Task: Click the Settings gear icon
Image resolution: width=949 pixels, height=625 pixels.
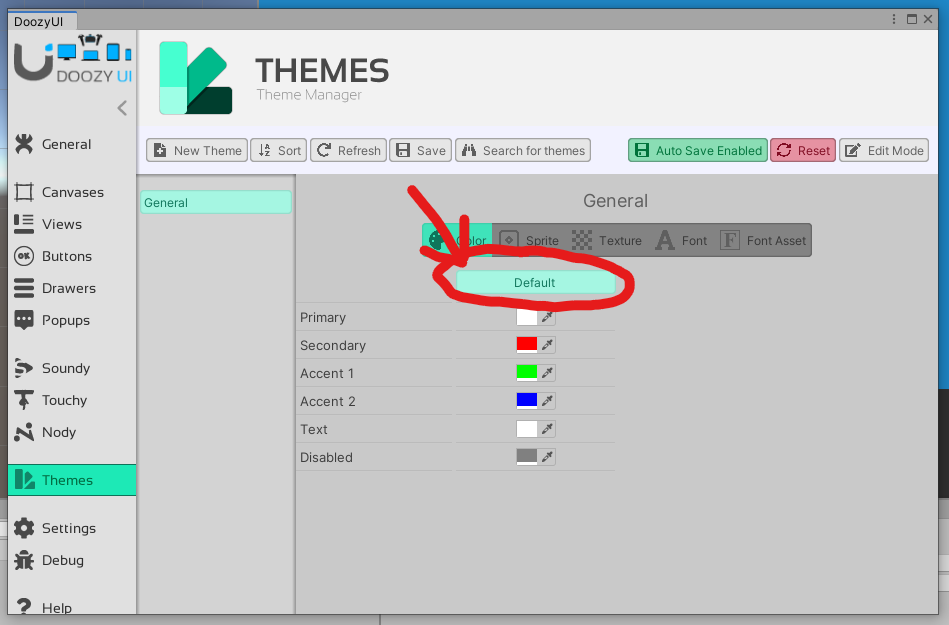Action: point(24,528)
